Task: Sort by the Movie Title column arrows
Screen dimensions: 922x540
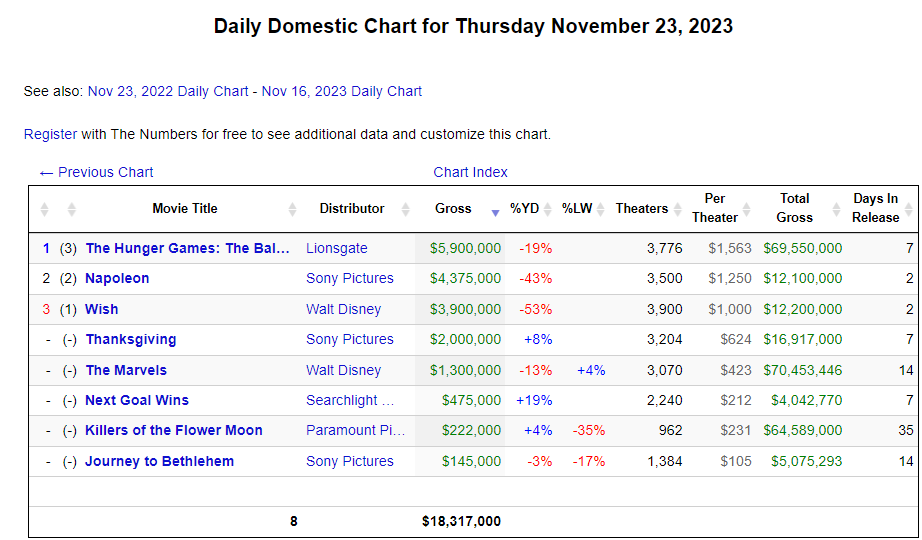Action: pos(292,209)
